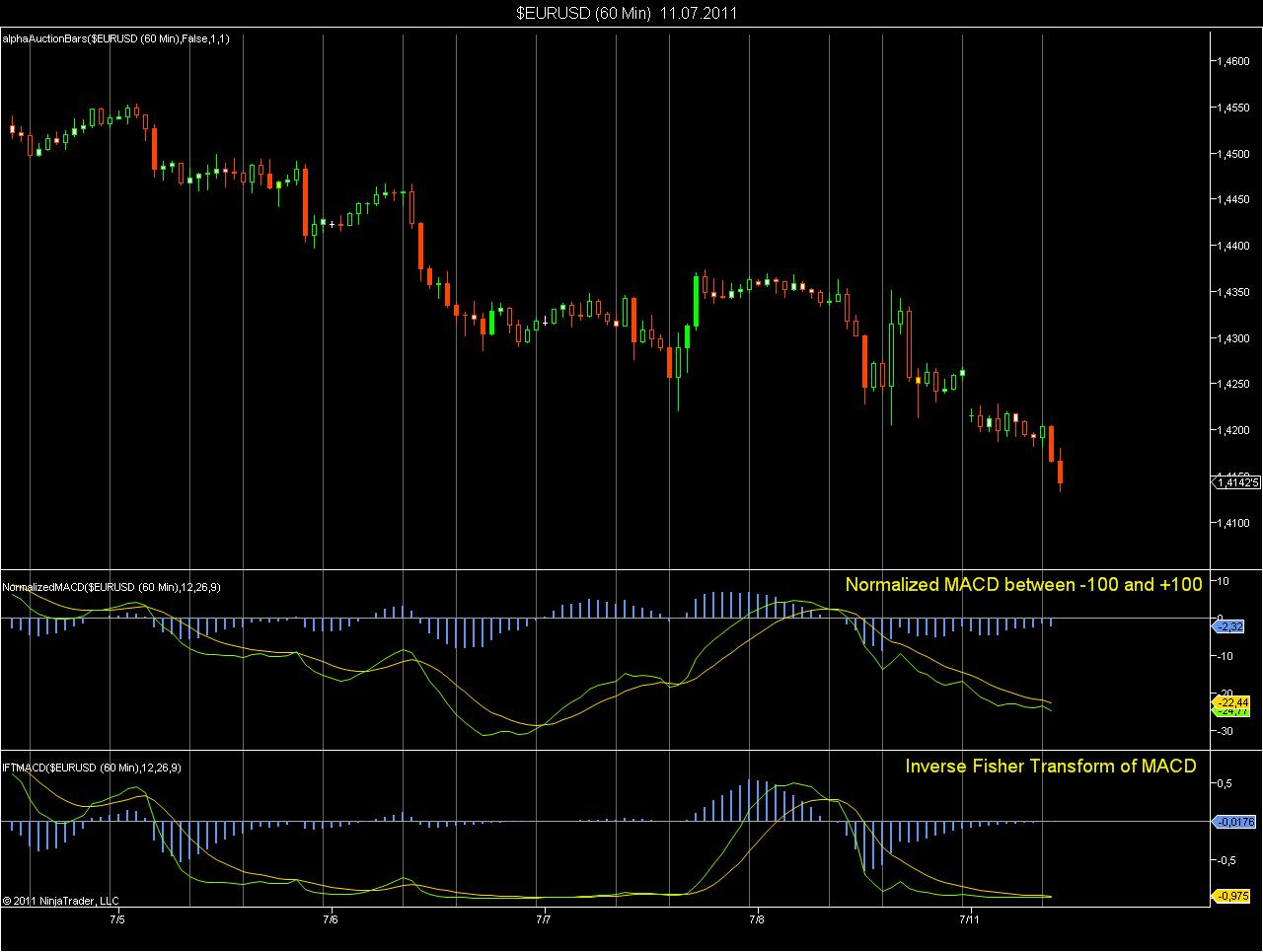Click the 7/11 date label
Screen dimensions: 1263x952
(969, 919)
